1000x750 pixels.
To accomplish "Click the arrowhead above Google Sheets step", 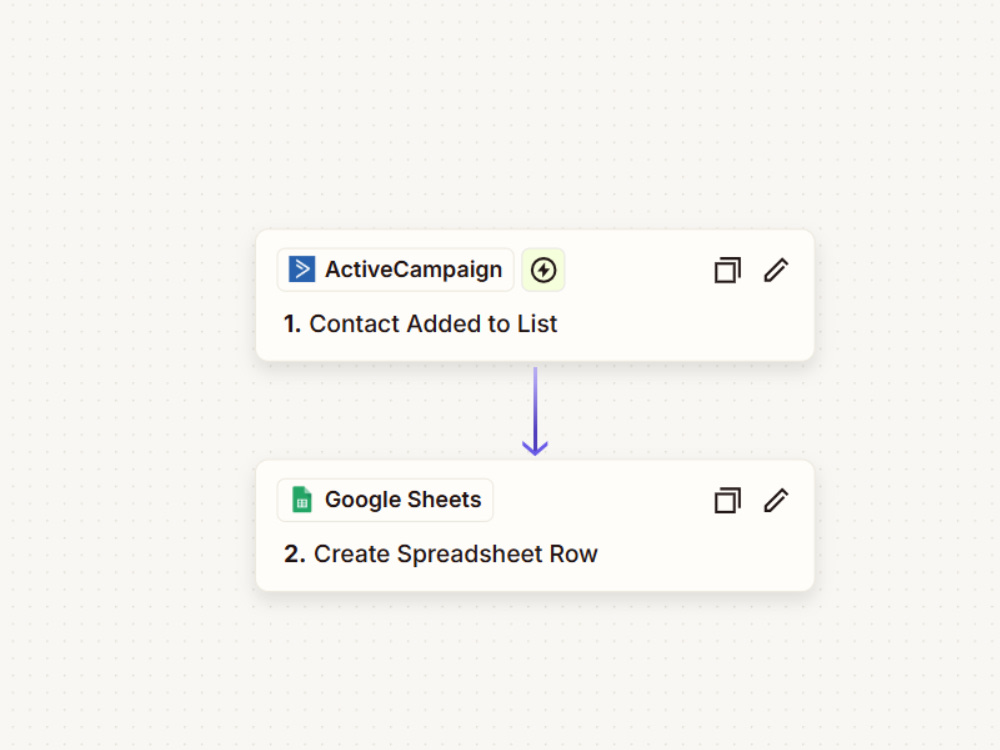I will (535, 448).
